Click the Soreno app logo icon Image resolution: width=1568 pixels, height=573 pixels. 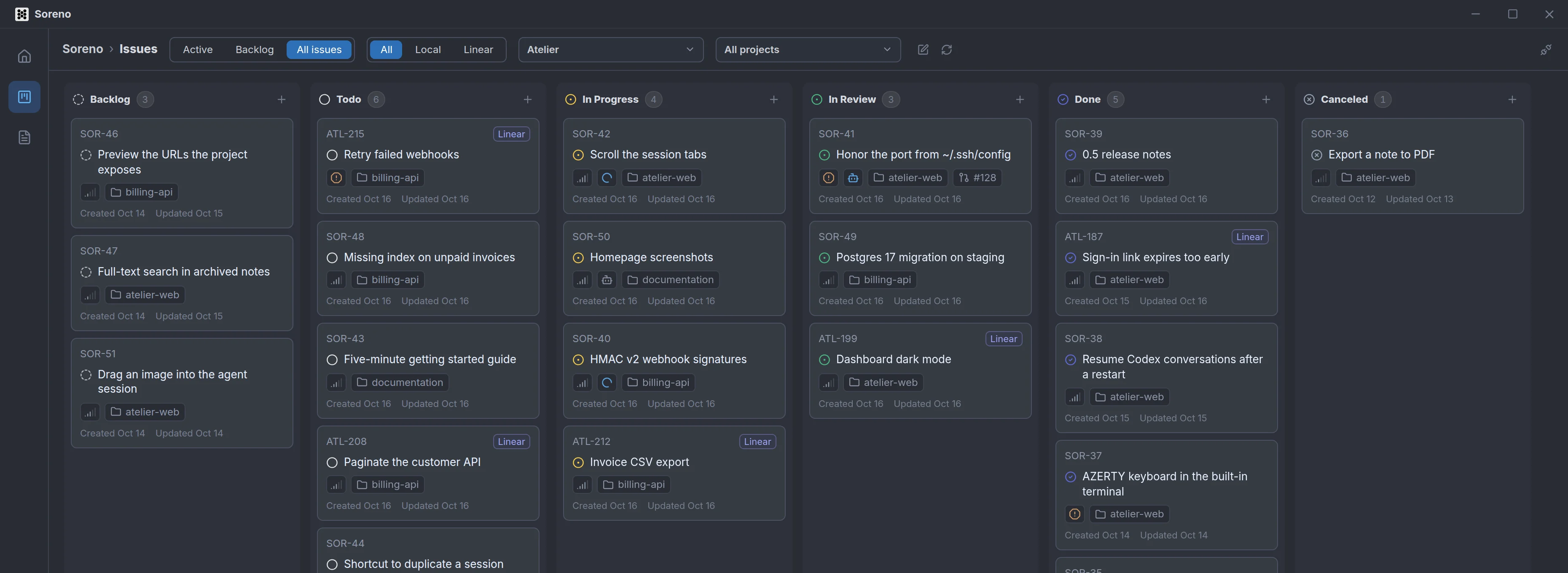pos(22,14)
